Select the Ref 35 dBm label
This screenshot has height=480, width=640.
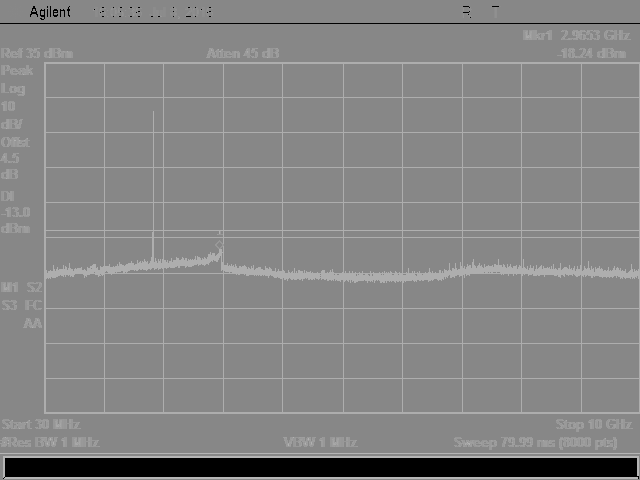point(37,53)
